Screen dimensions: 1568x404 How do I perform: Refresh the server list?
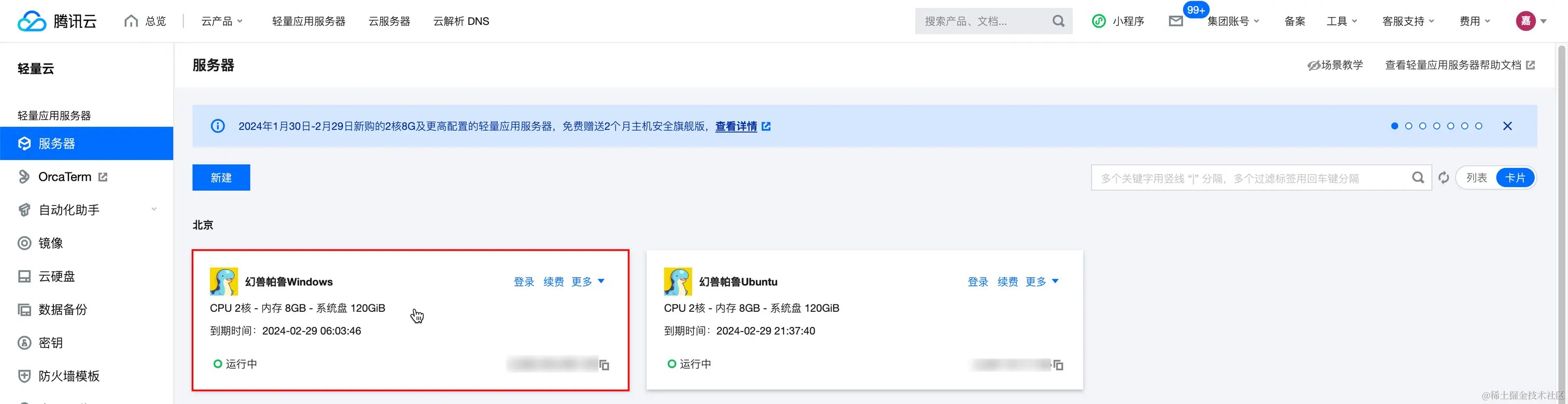tap(1443, 178)
